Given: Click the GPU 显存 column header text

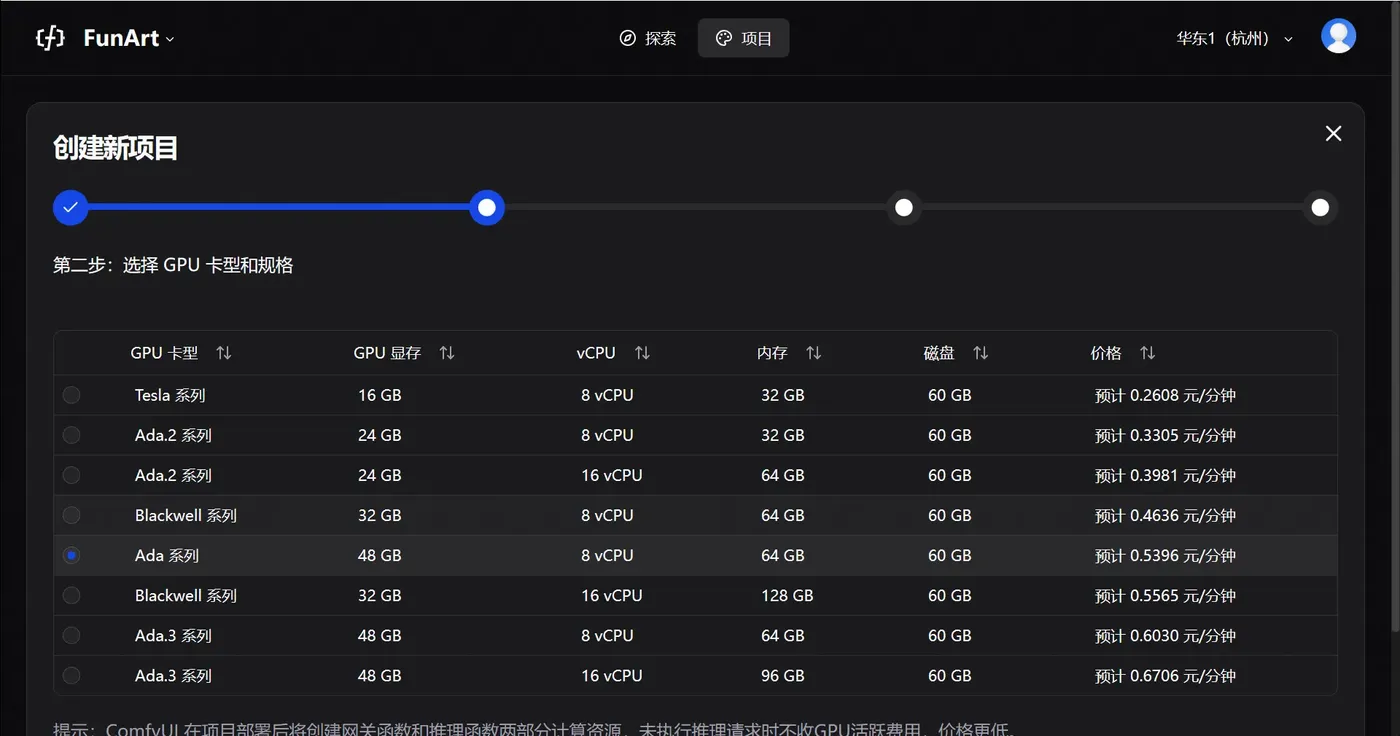Looking at the screenshot, I should click(387, 353).
